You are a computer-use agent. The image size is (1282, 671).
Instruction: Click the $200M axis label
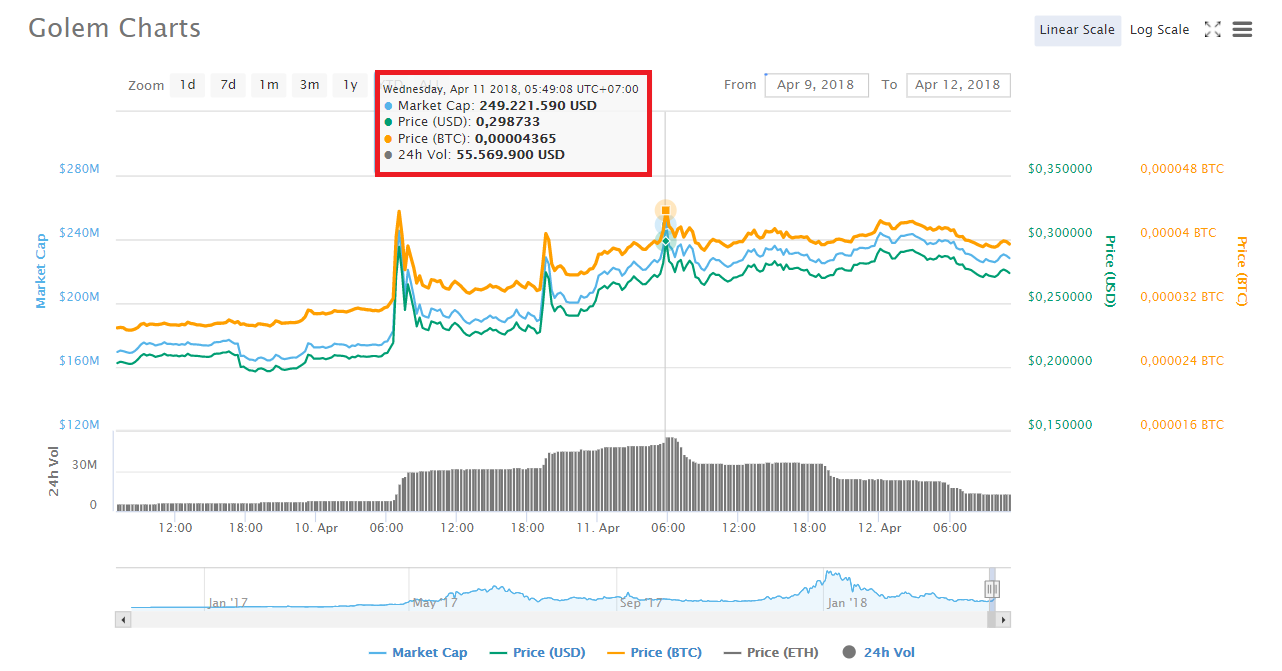pyautogui.click(x=80, y=297)
